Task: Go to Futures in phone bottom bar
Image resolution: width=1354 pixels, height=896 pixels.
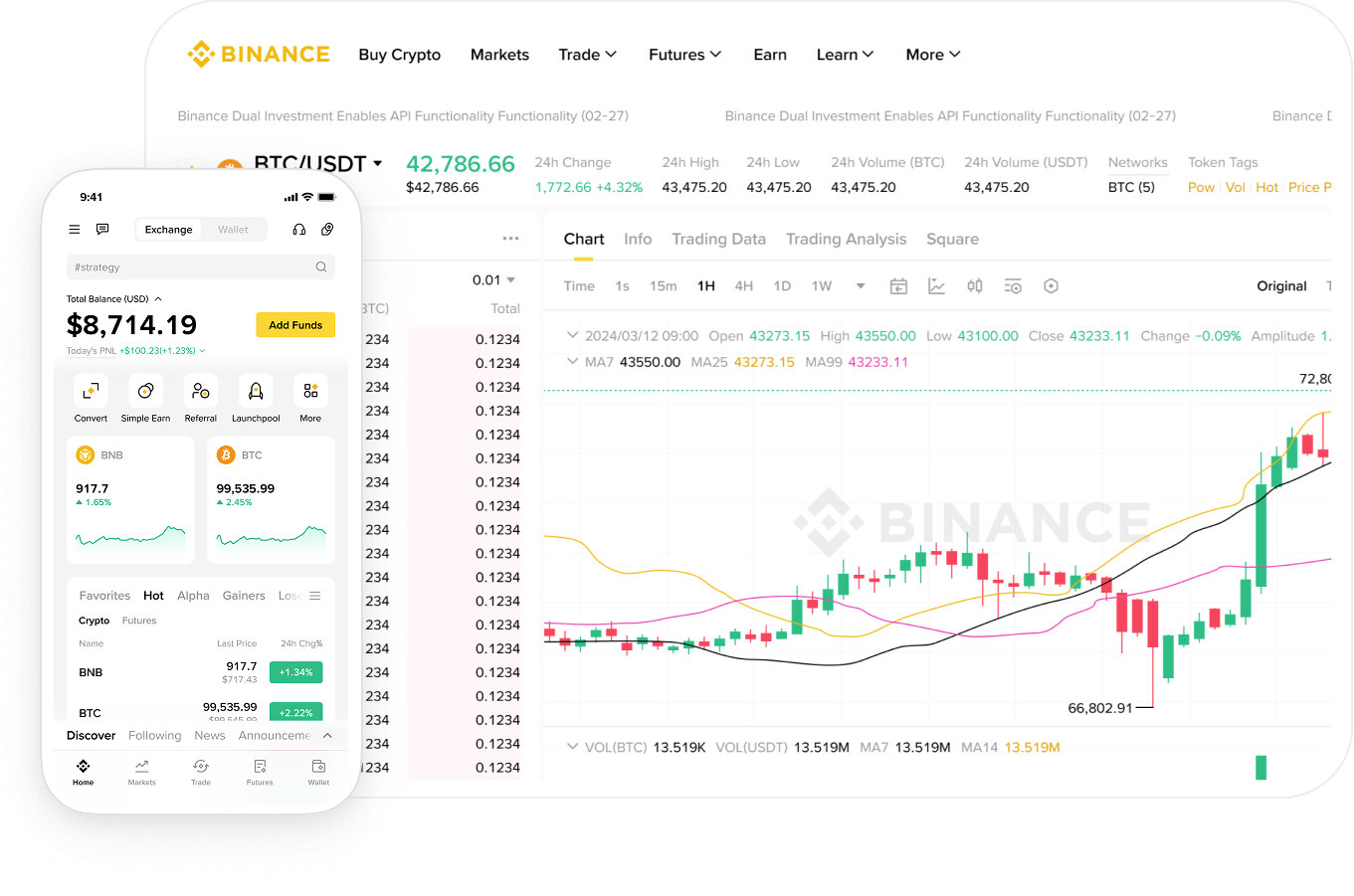Action: pos(260,772)
